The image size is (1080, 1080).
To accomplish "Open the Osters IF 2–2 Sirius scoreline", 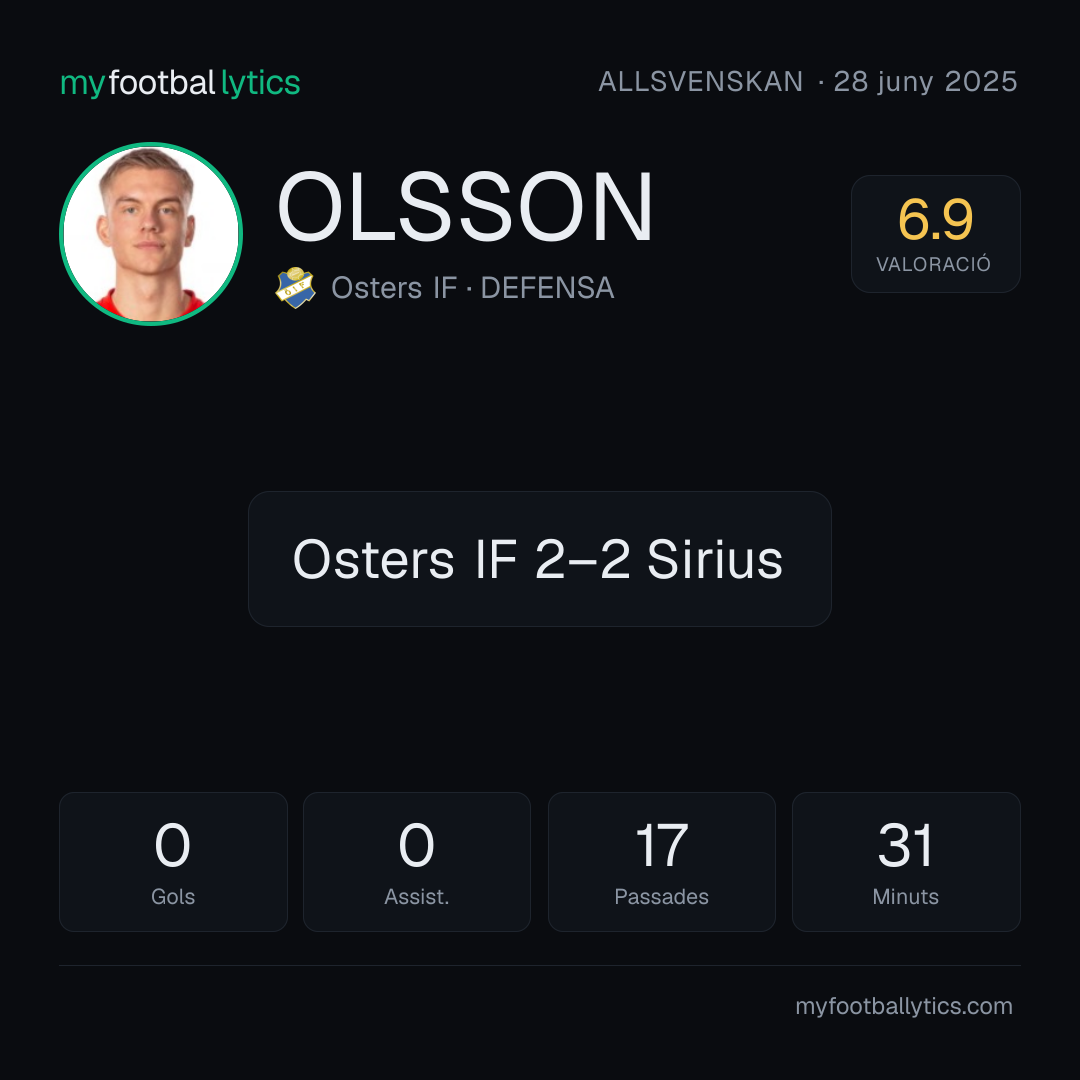I will click(539, 559).
